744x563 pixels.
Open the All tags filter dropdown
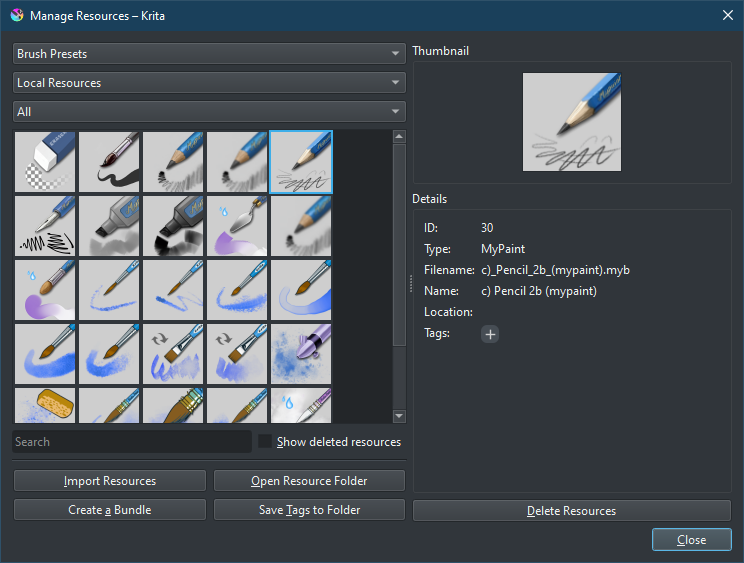(x=209, y=112)
